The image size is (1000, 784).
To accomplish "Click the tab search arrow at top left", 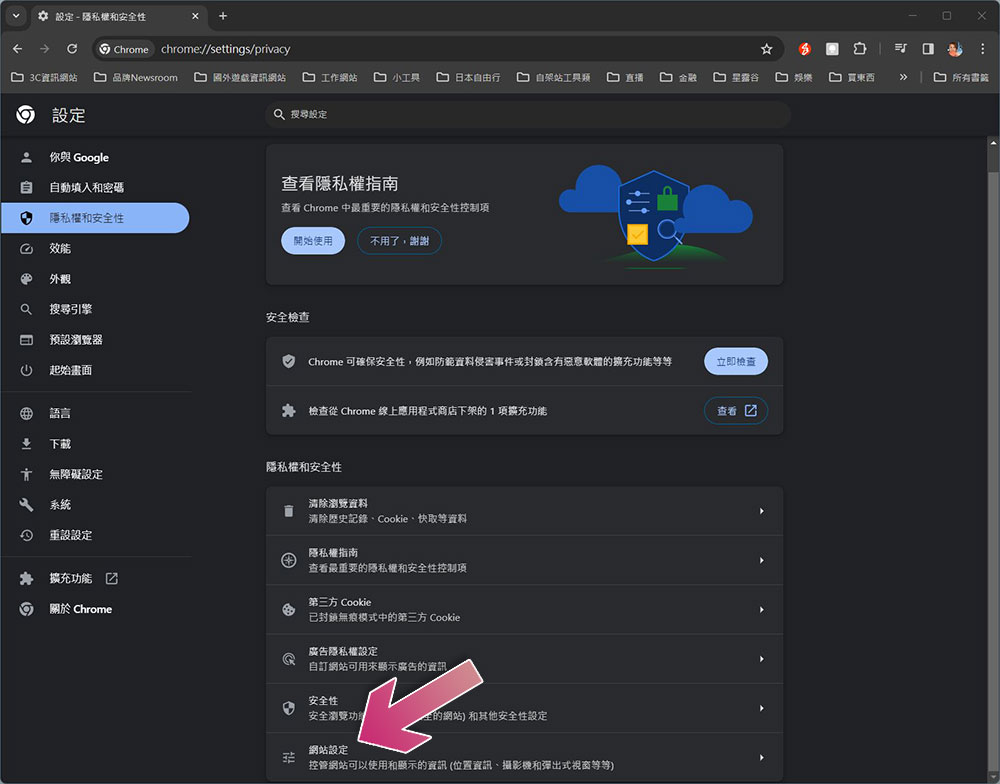I will (x=16, y=16).
